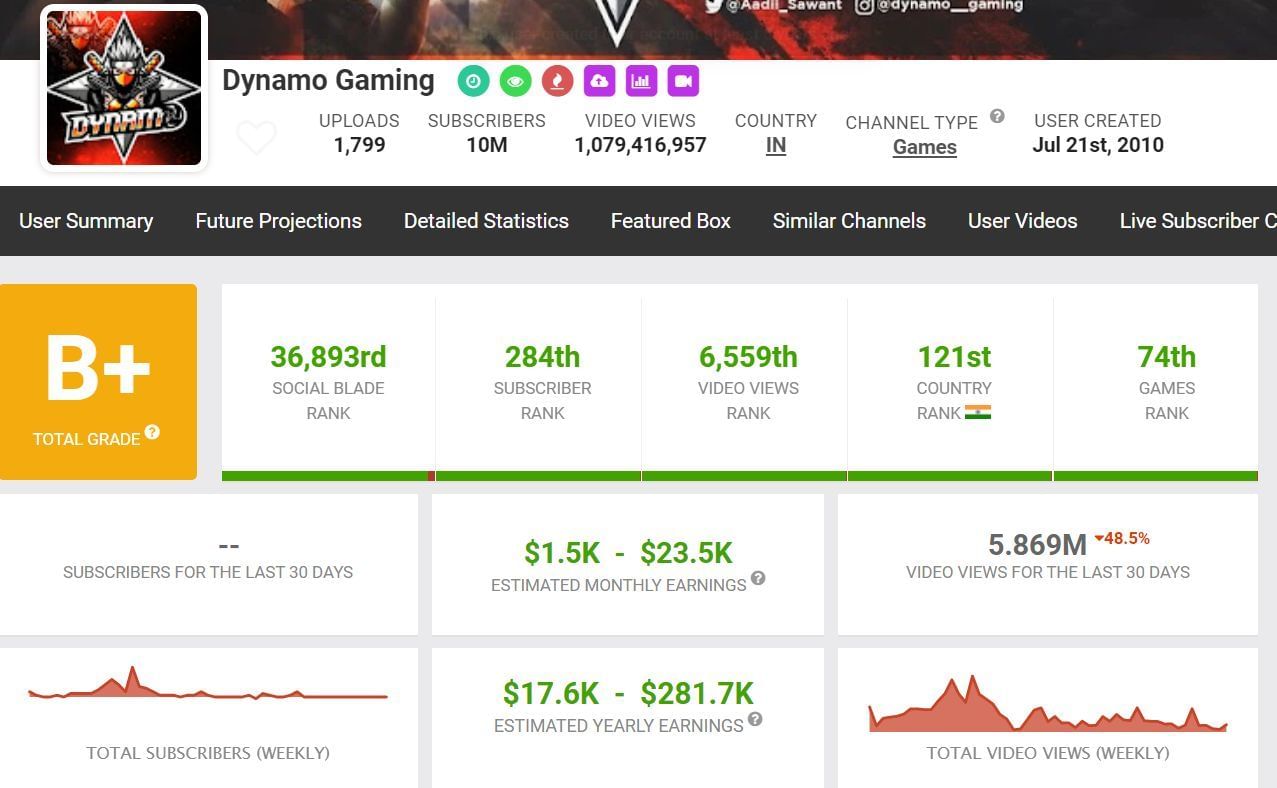This screenshot has height=788, width=1277.
Task: Click the purple cloud upload badge icon
Action: (x=599, y=81)
